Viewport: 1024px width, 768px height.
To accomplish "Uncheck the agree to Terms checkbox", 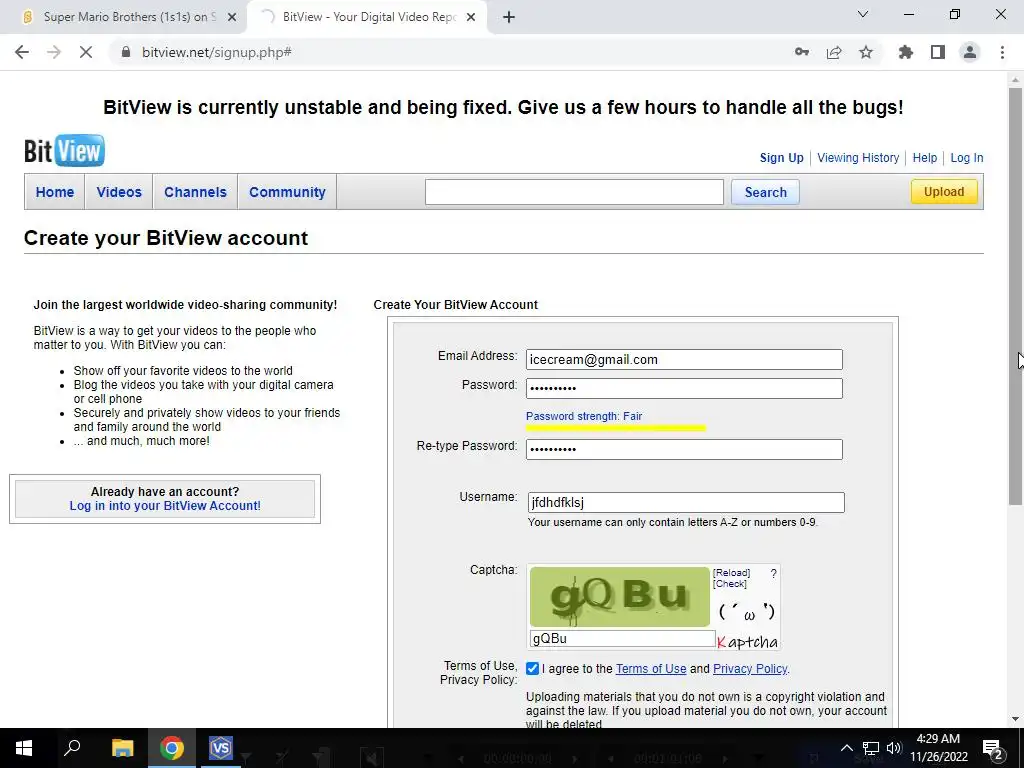I will (x=532, y=669).
